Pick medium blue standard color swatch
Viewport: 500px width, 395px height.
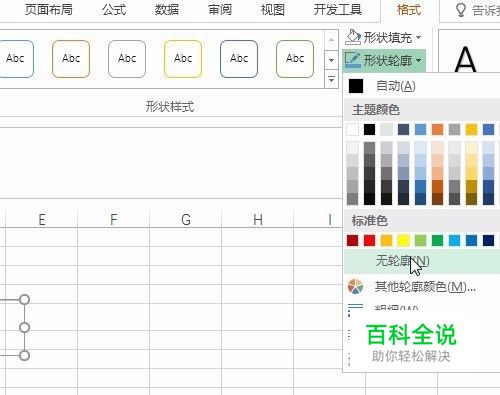click(471, 240)
